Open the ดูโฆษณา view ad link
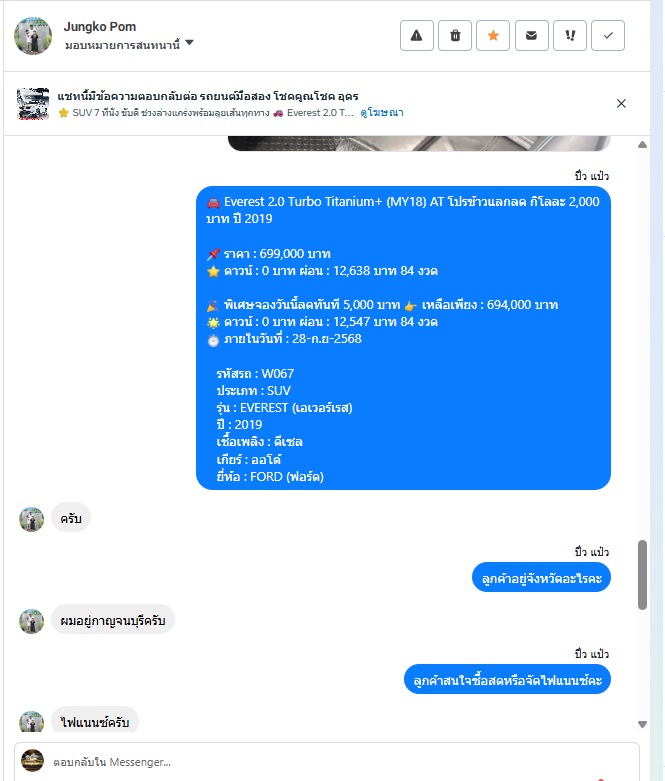 382,113
